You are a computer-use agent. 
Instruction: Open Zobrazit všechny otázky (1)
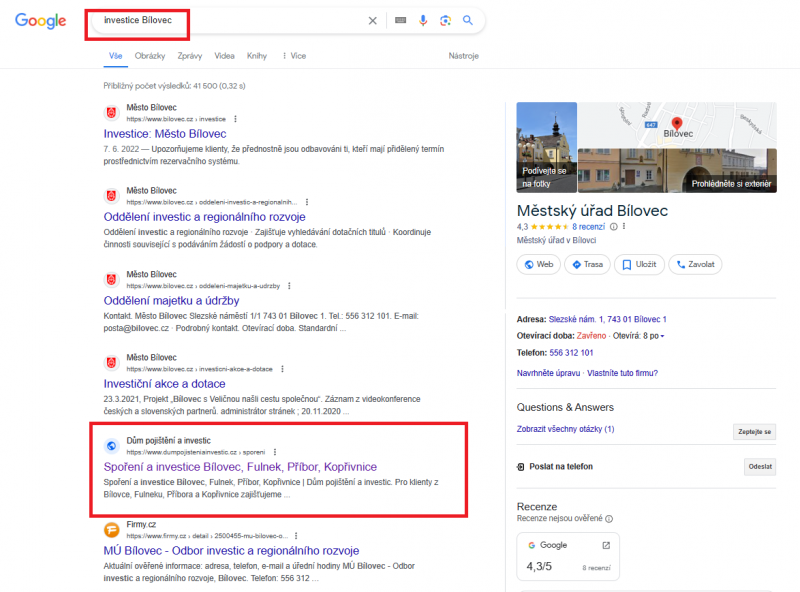[565, 429]
